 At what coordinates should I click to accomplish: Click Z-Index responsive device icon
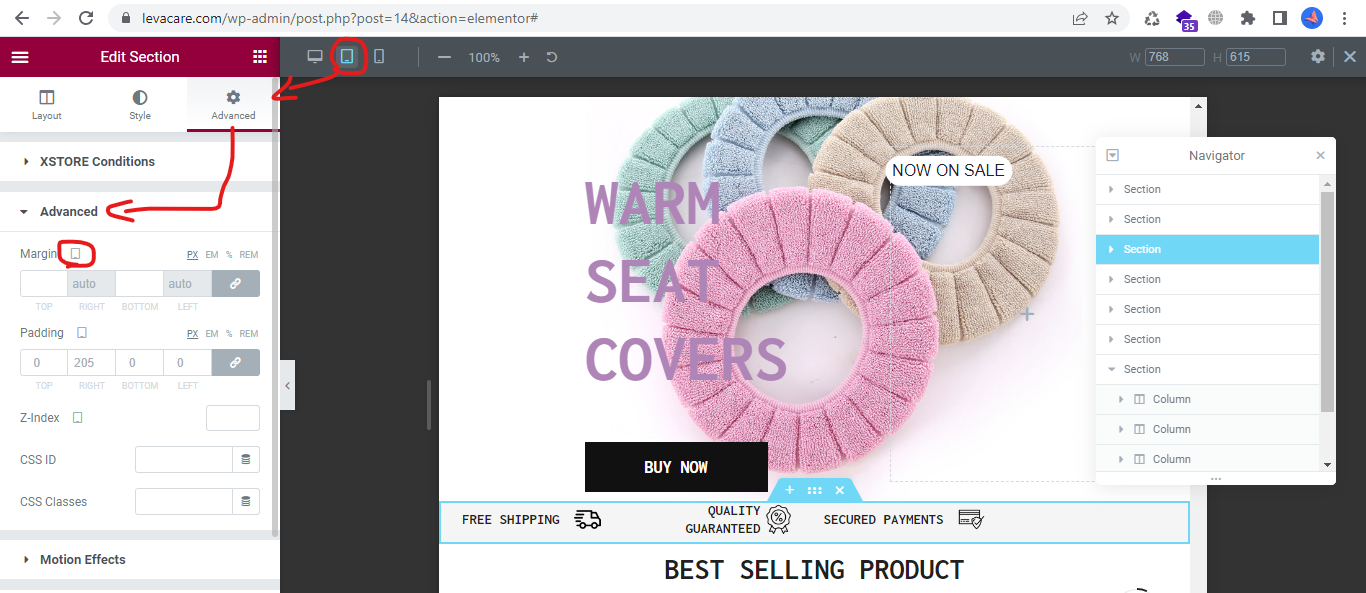coord(78,418)
